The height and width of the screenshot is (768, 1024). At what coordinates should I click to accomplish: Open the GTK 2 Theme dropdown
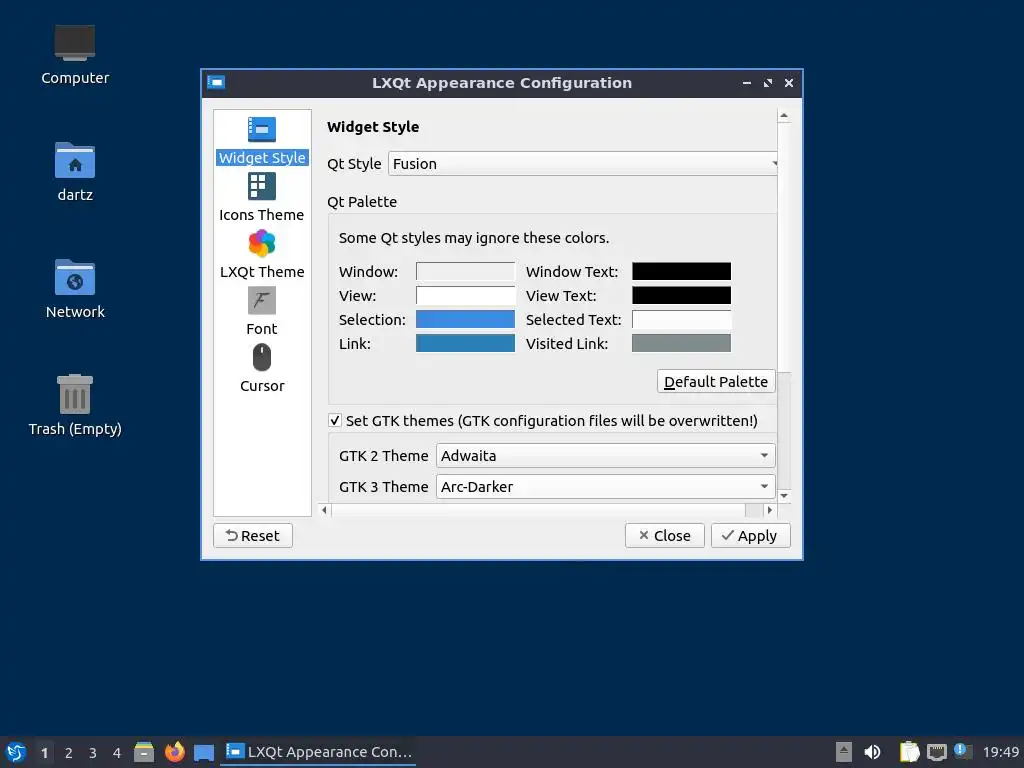pyautogui.click(x=605, y=456)
